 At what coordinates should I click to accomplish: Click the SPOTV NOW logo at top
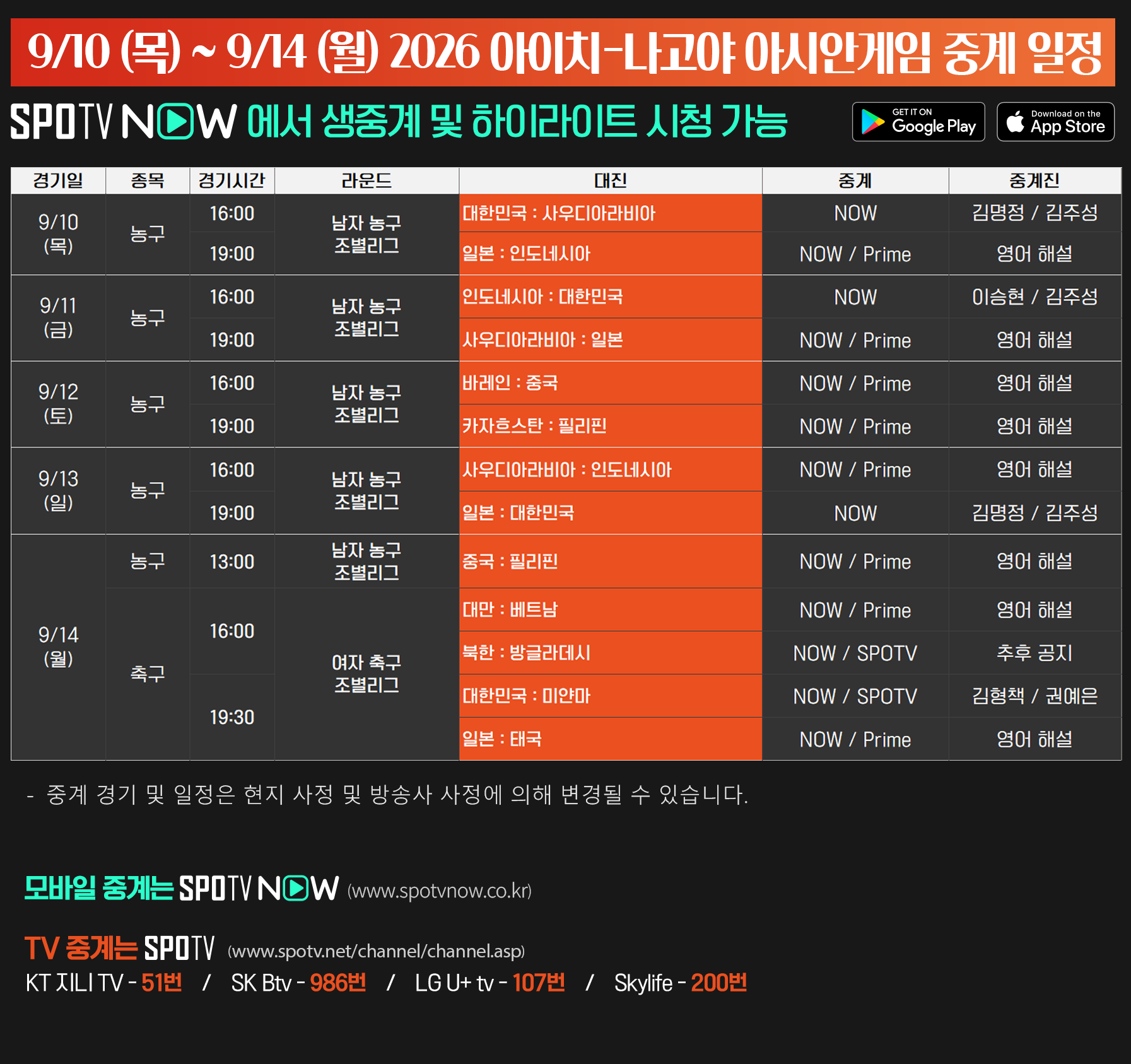tap(124, 122)
